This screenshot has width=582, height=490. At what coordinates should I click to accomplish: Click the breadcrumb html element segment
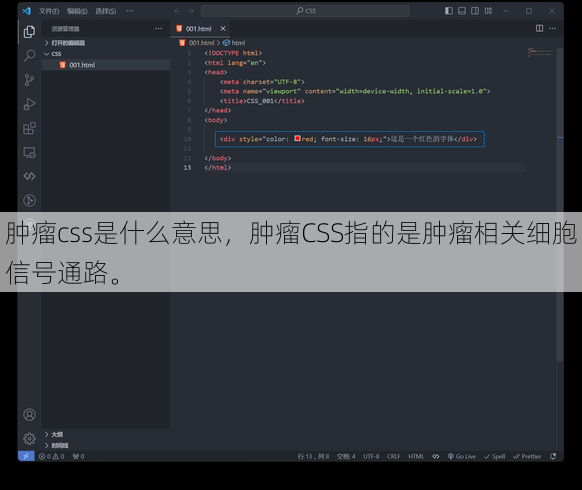pos(234,43)
